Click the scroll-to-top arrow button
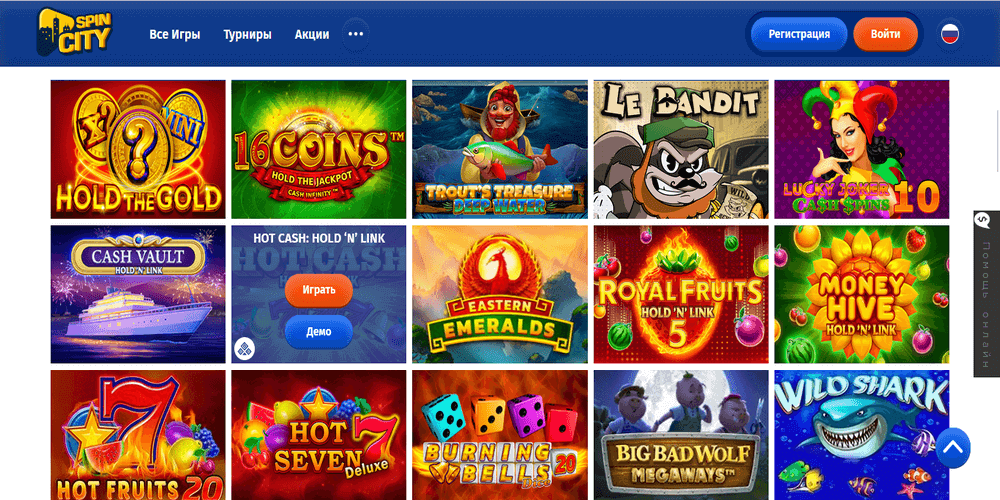The height and width of the screenshot is (500, 1000). 953,448
